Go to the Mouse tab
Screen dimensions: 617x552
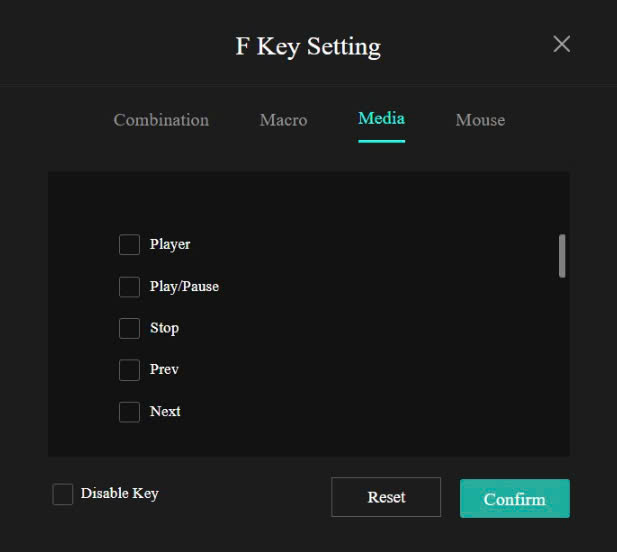tap(480, 120)
